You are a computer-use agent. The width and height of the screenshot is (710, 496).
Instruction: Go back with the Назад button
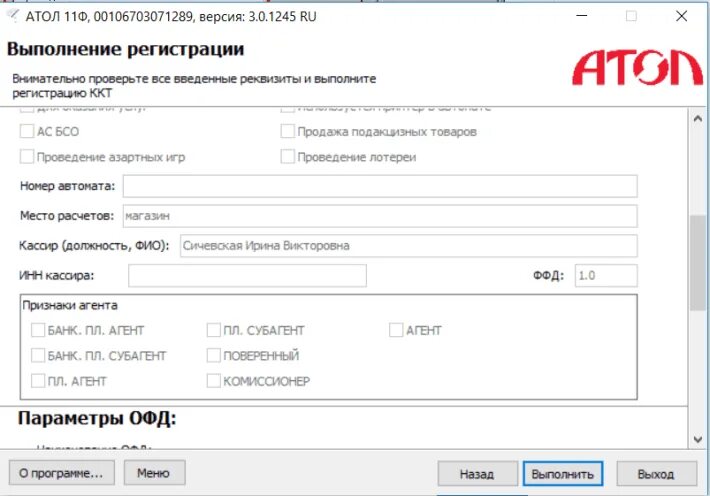[x=478, y=474]
